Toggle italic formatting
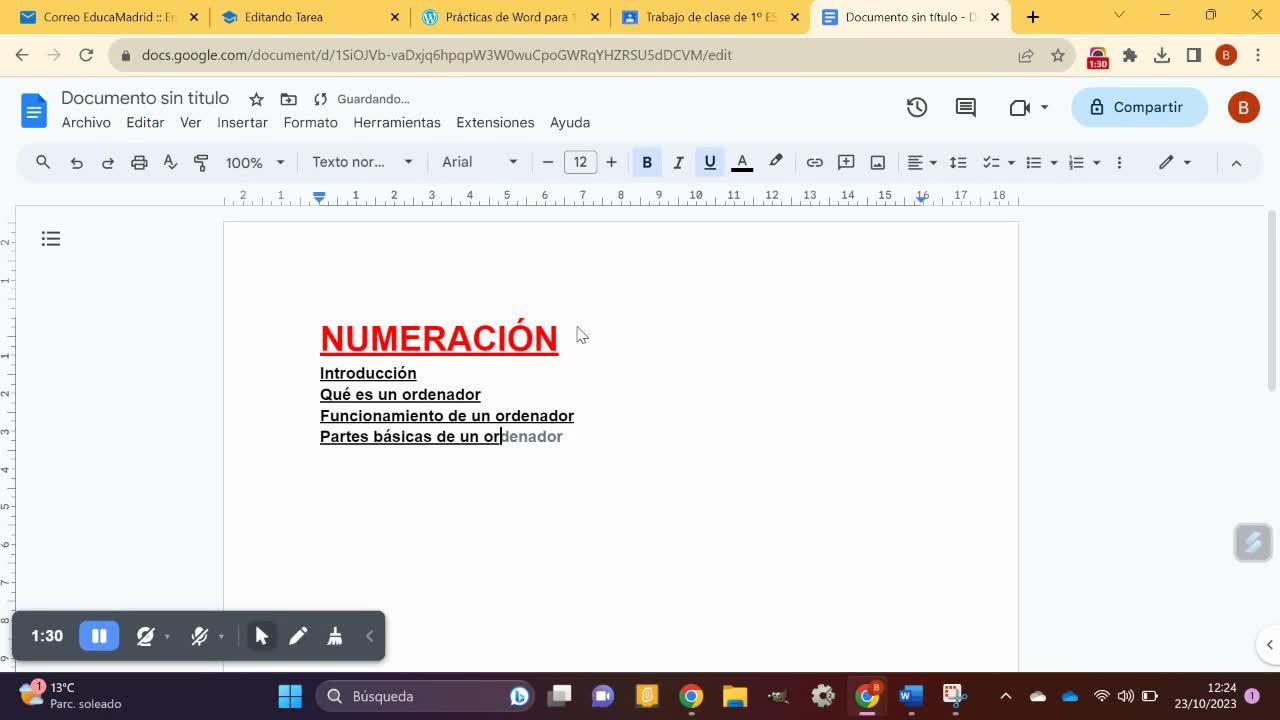This screenshot has height=720, width=1280. 678,162
